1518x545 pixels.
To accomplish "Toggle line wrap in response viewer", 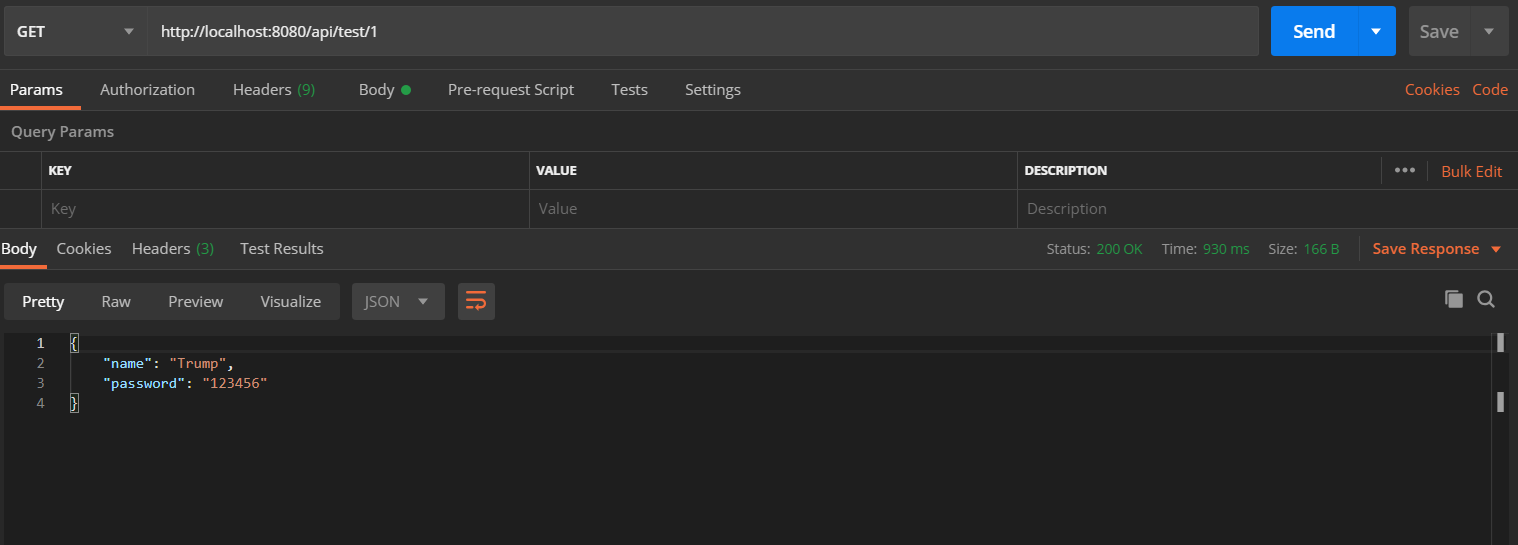I will tap(476, 301).
